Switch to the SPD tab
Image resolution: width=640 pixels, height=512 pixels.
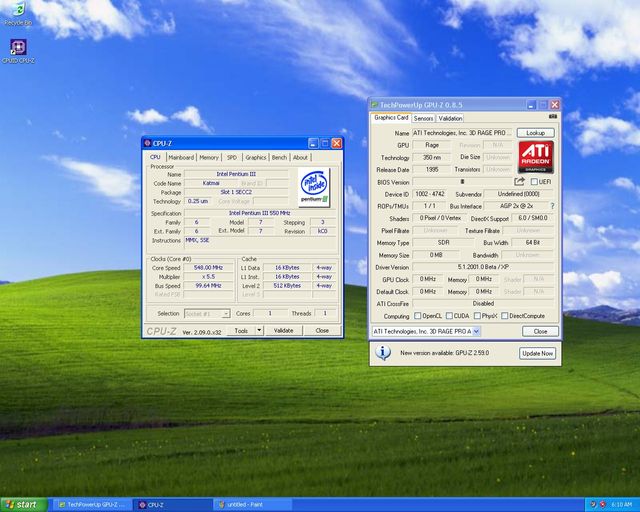click(x=231, y=158)
